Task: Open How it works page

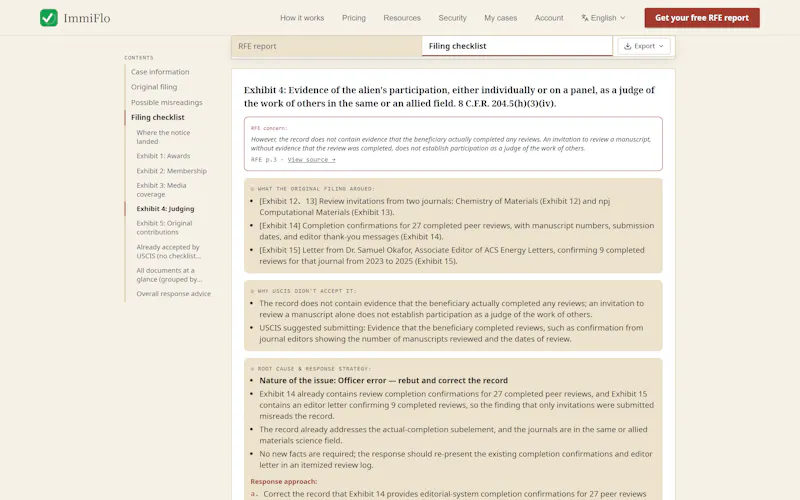Action: tap(302, 18)
